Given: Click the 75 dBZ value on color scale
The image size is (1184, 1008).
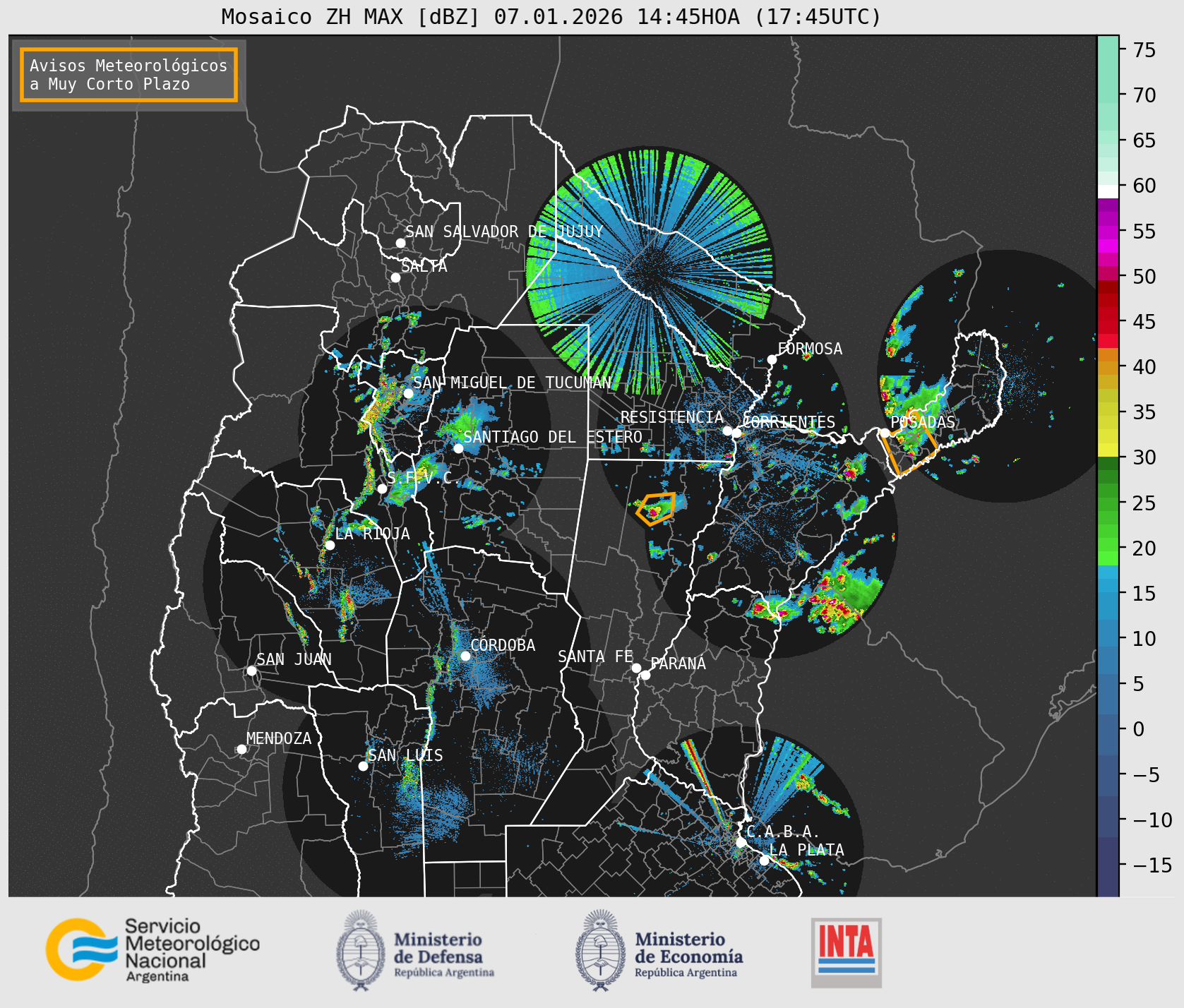Looking at the screenshot, I should point(1144,50).
